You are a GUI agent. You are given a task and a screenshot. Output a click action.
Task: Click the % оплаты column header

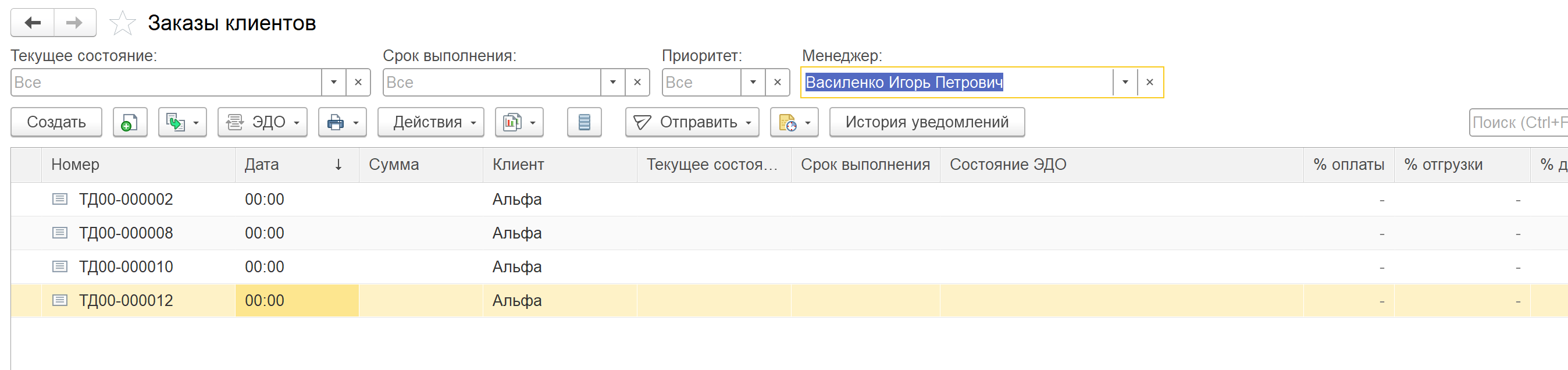[x=1349, y=164]
